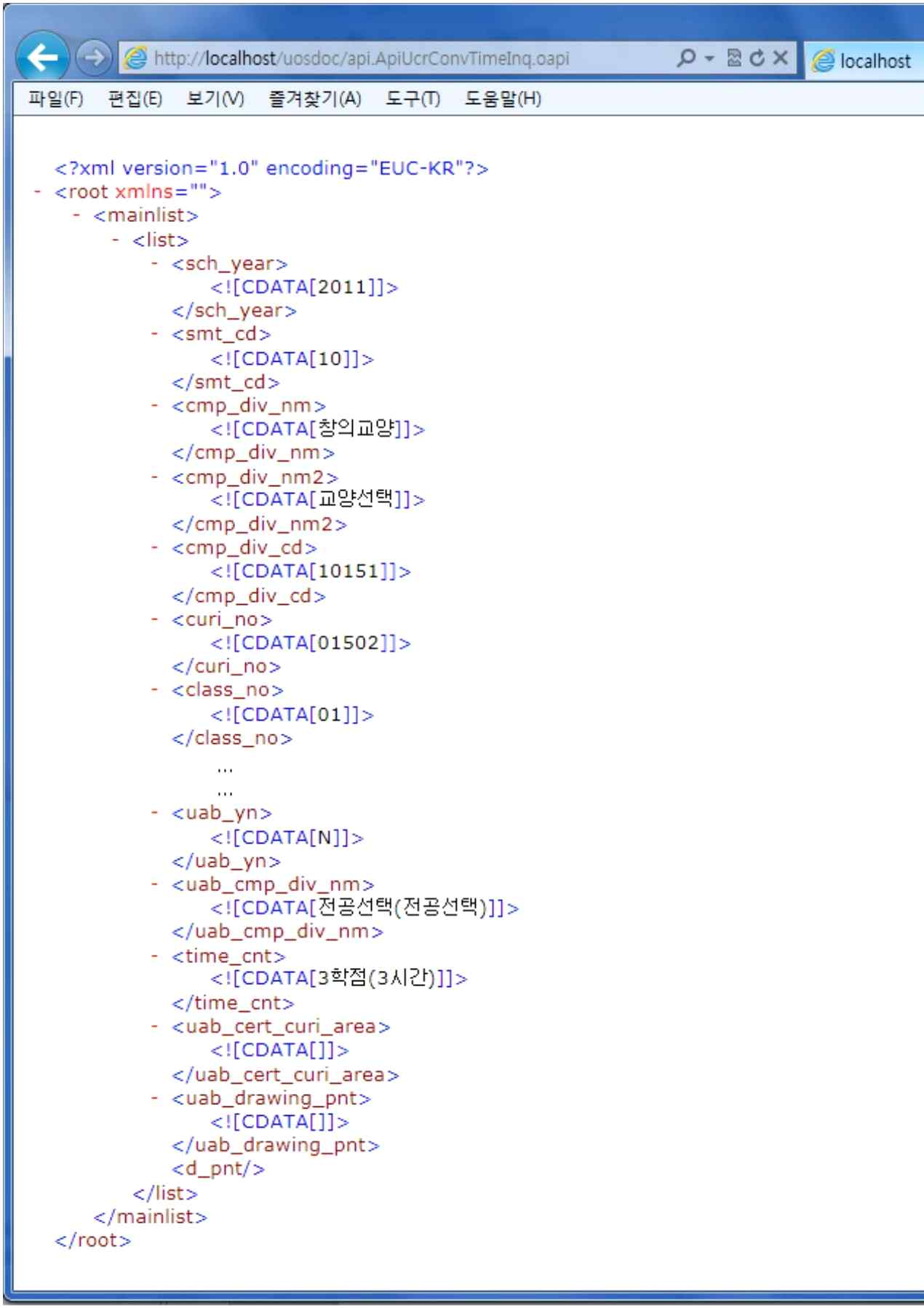The height and width of the screenshot is (1308, 924).
Task: Open the 파일(F) menu
Action: click(55, 98)
